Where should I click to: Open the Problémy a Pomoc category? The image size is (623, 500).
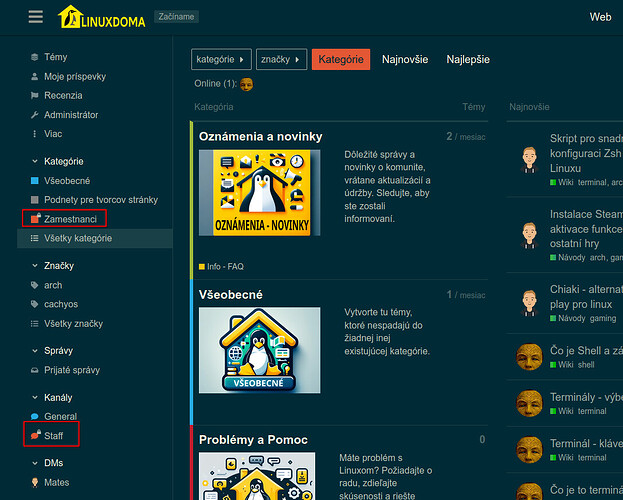(253, 440)
